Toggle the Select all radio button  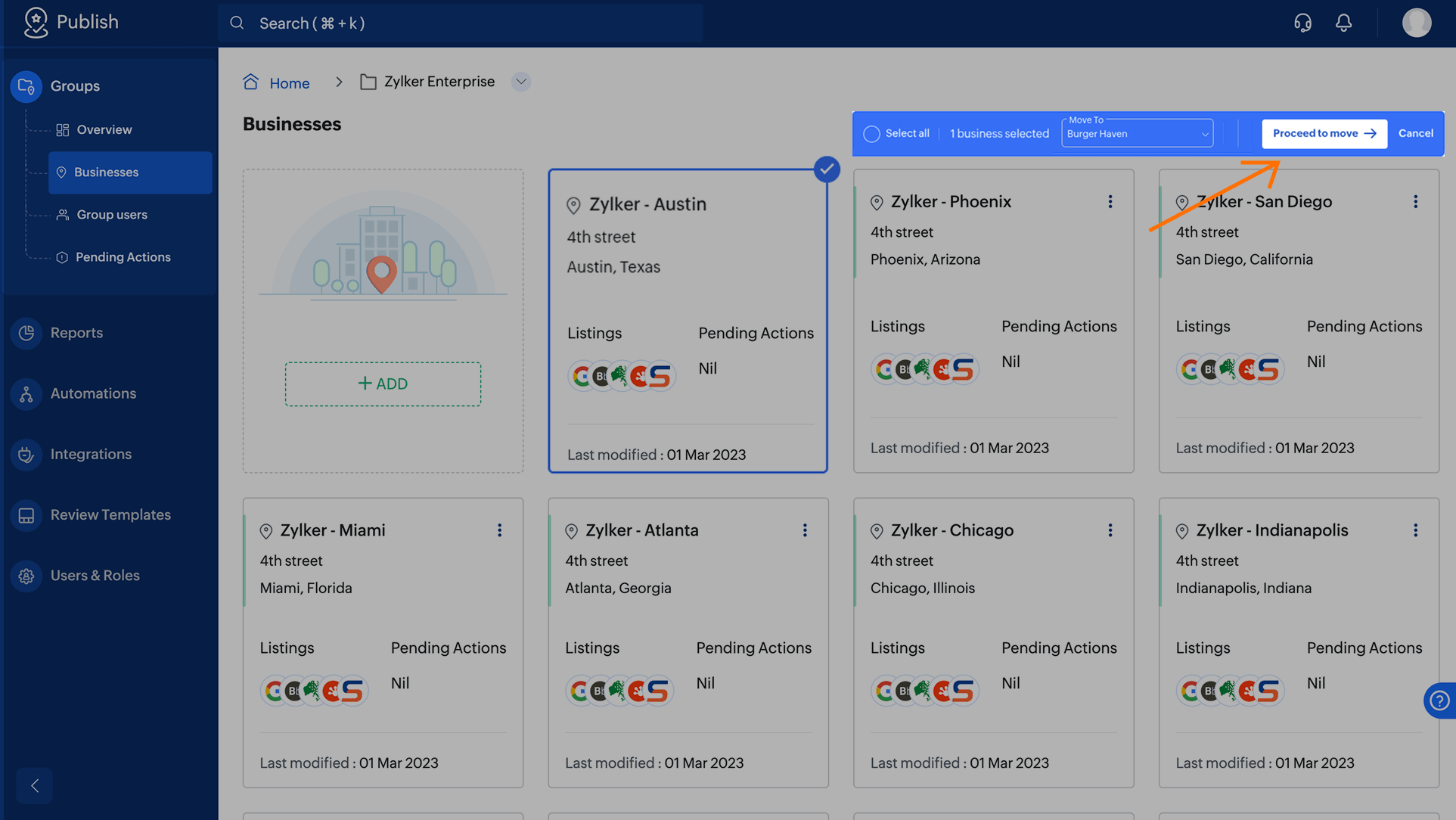871,134
